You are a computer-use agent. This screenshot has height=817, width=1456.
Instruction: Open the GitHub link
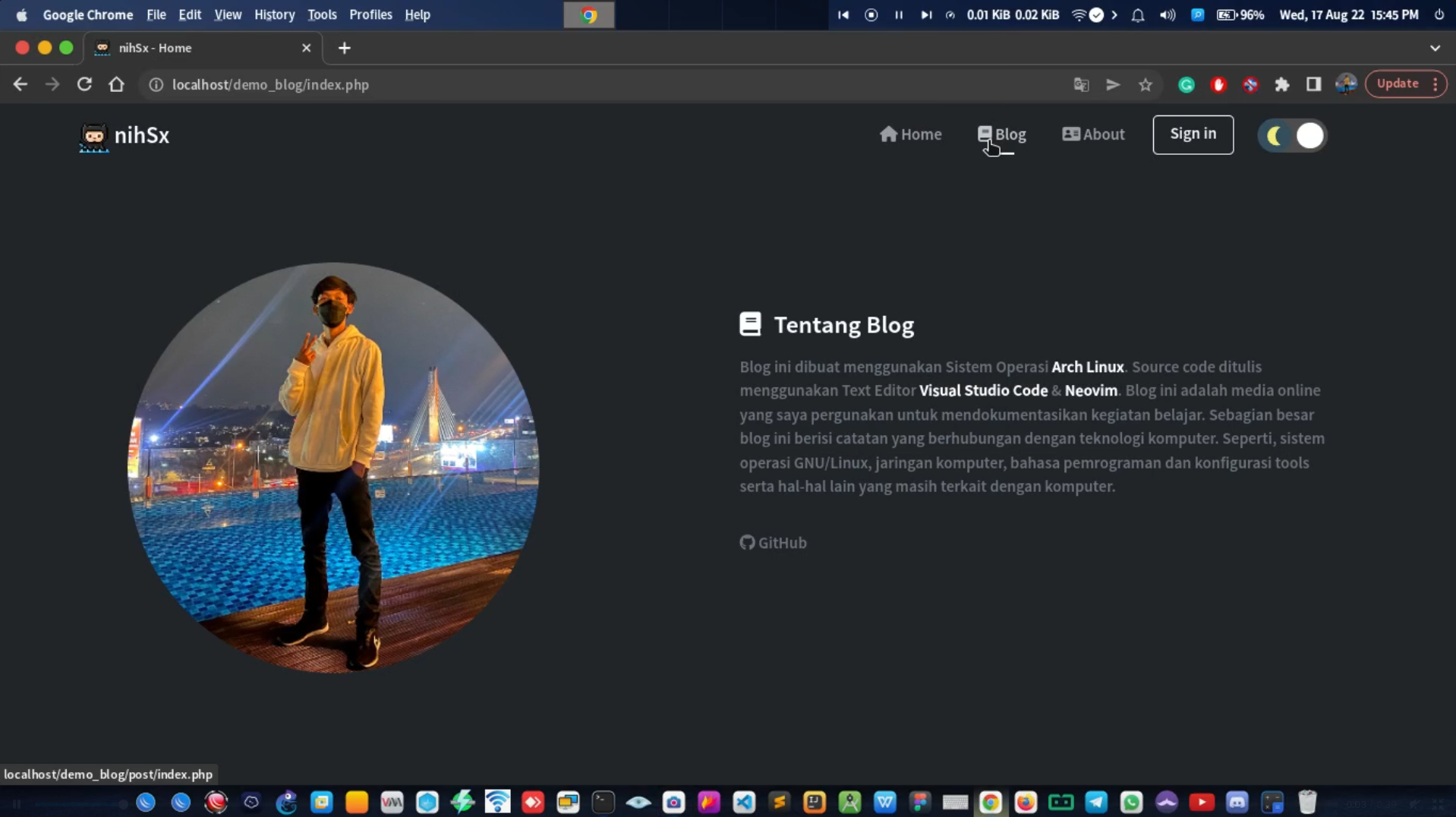tap(774, 543)
